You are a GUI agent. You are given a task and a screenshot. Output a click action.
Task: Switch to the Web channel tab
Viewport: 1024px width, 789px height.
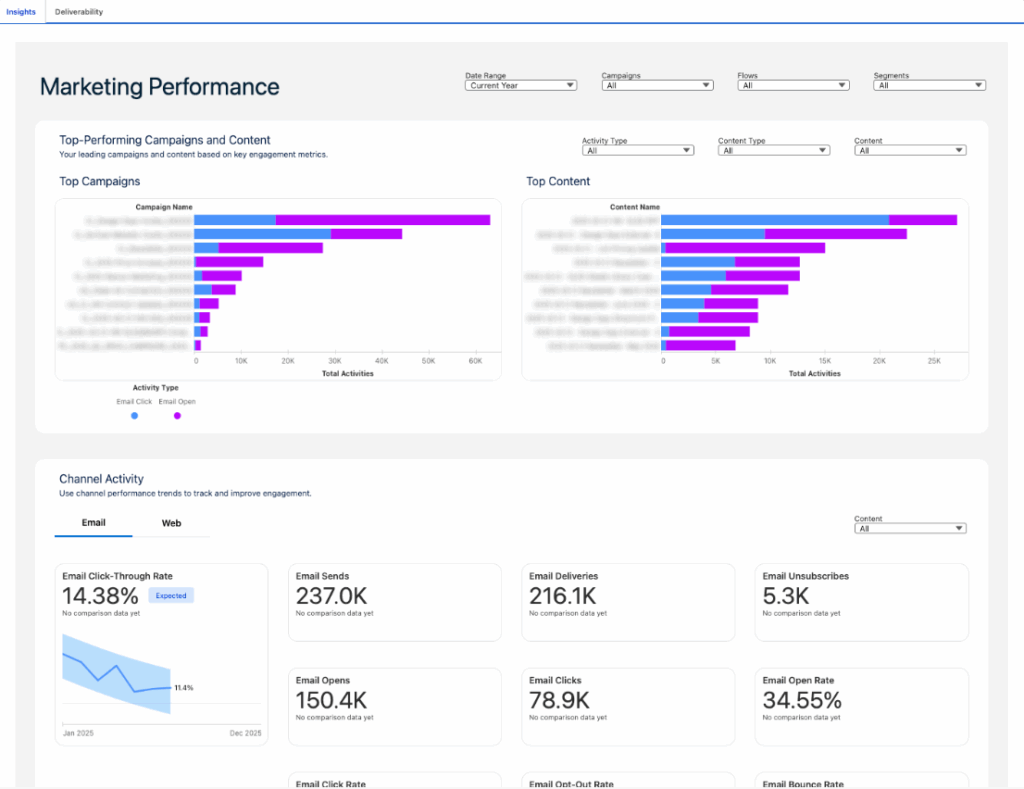coord(171,522)
